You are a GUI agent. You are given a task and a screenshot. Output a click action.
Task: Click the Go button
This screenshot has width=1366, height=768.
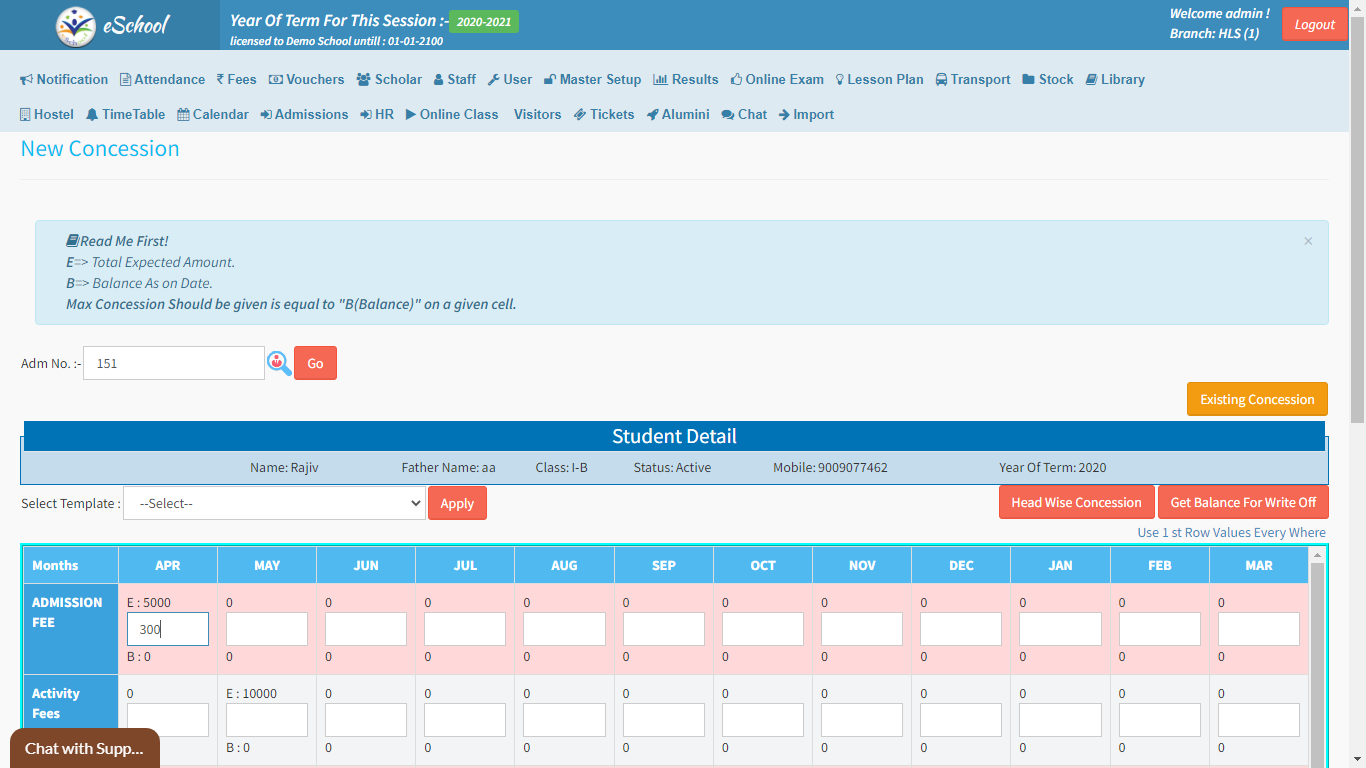click(315, 363)
